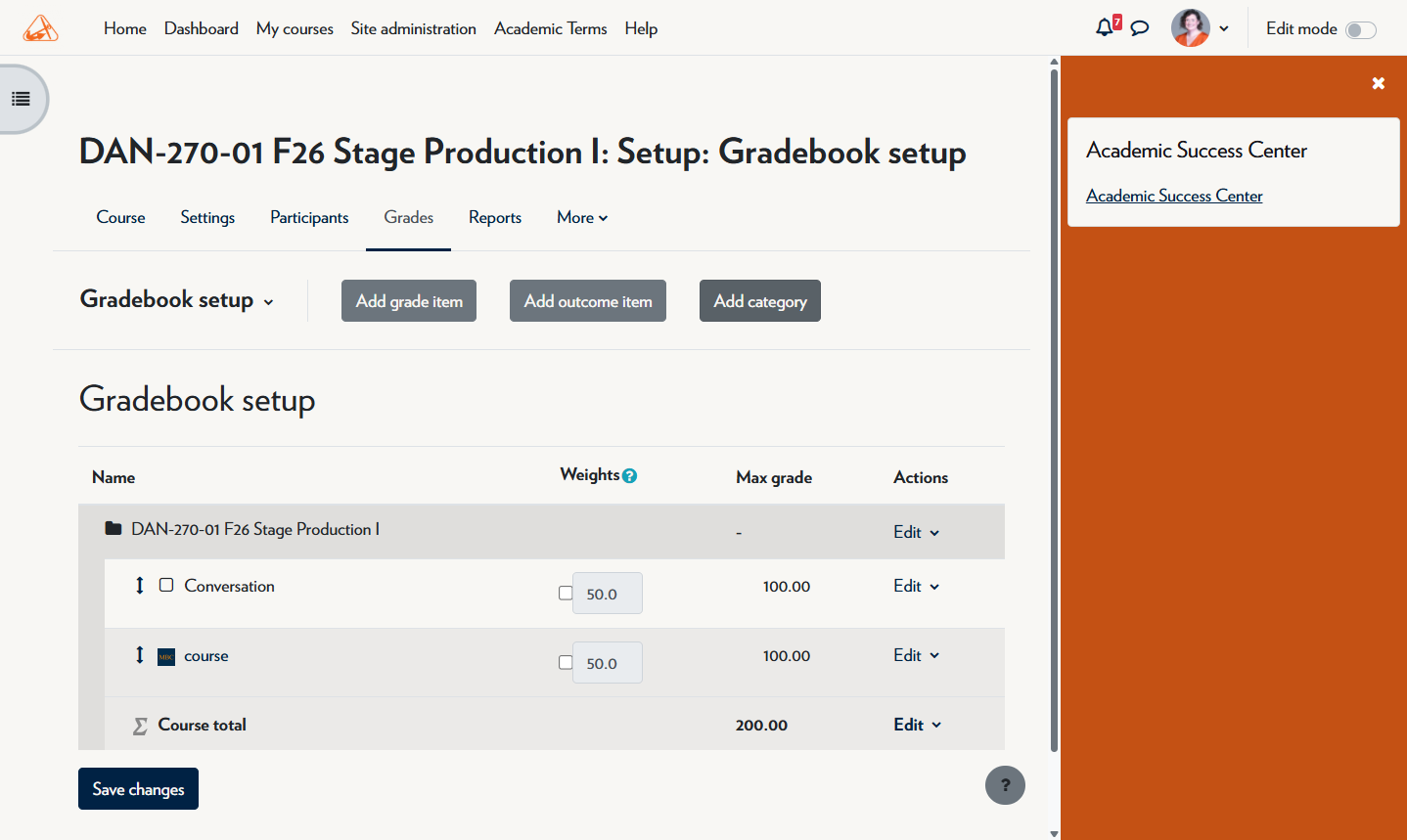Open the Edit menu for Course total
This screenshot has width=1407, height=840.
917,725
